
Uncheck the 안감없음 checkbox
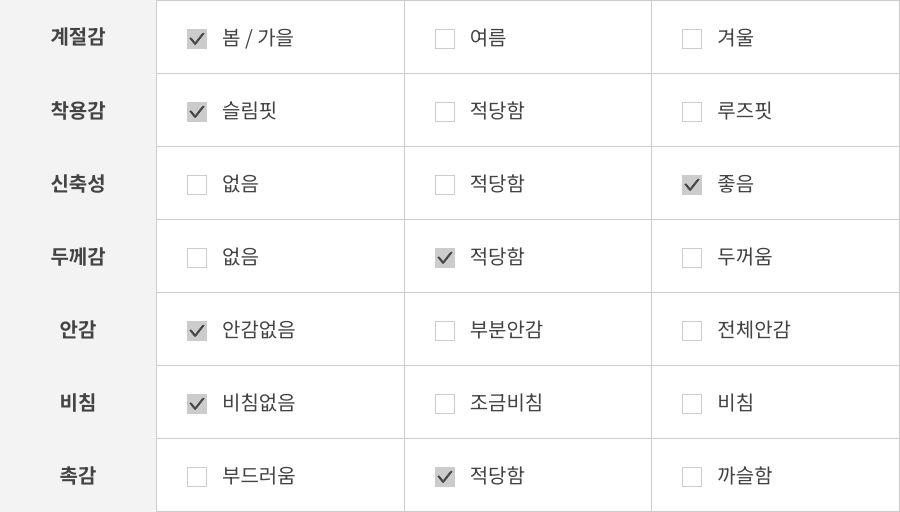coord(197,331)
